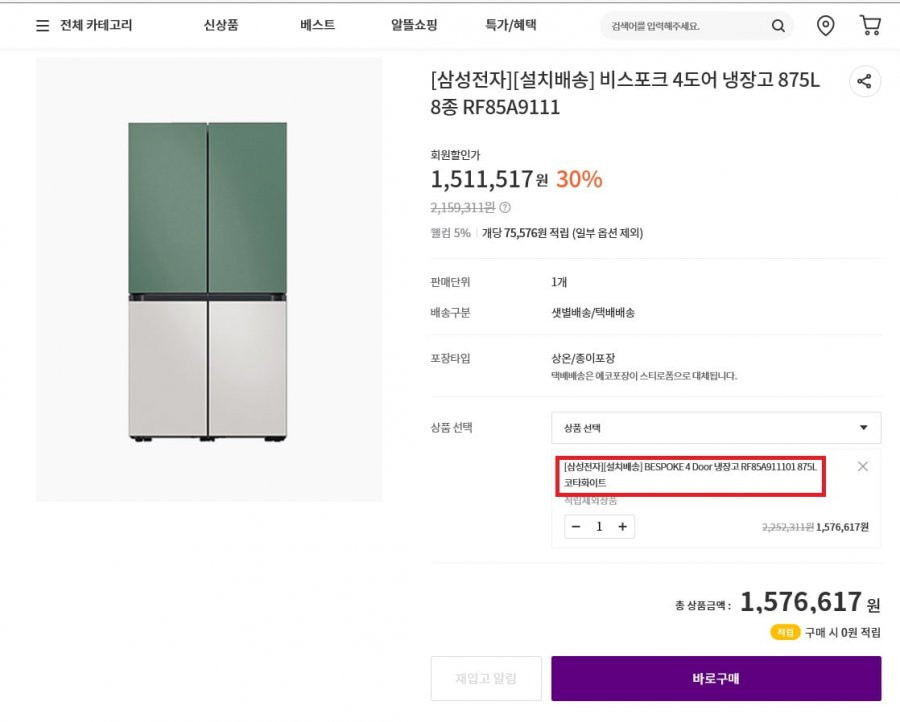Screen dimensions: 900x722
Task: Focus the search input field
Action: 686,26
